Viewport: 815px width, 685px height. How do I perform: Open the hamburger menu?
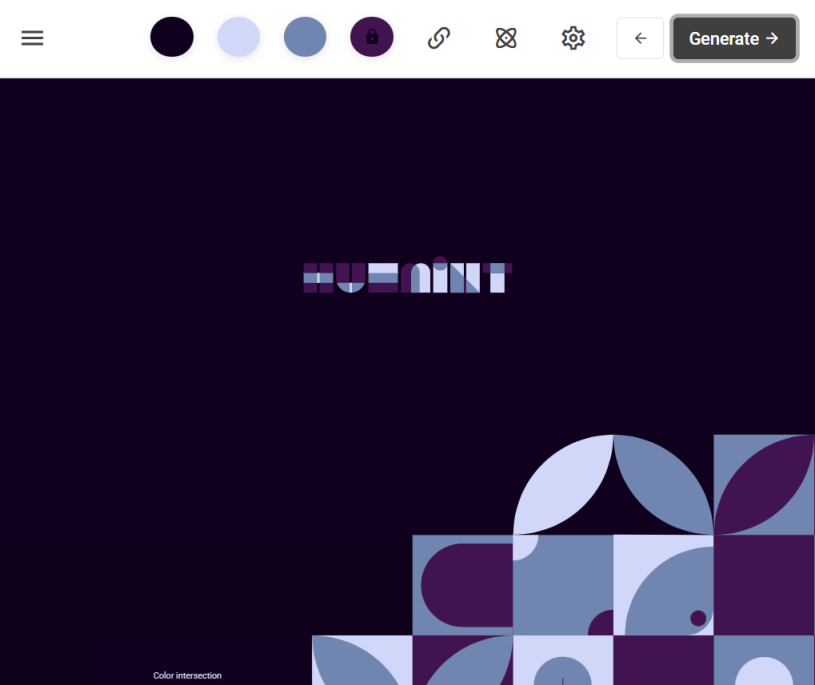tap(32, 38)
